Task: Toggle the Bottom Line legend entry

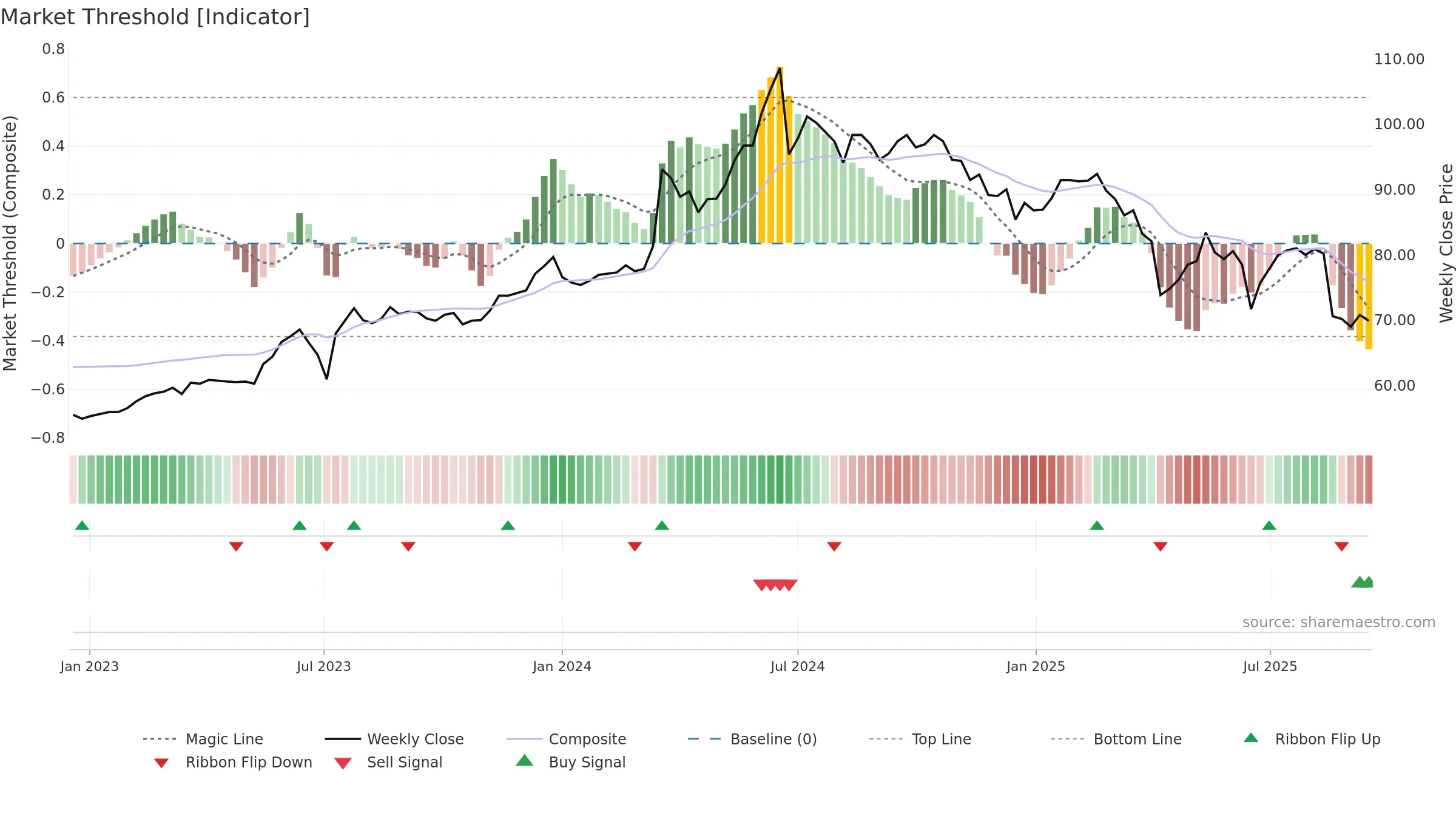Action: [x=1116, y=739]
